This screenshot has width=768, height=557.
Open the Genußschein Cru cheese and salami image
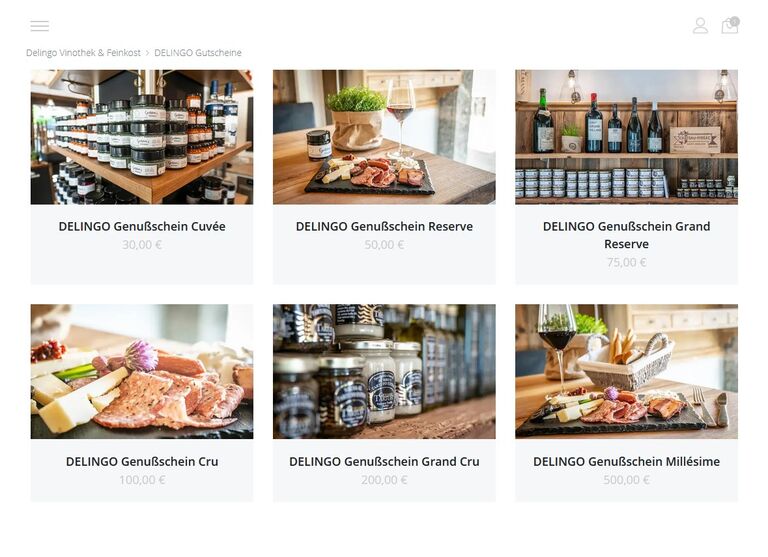(x=142, y=371)
